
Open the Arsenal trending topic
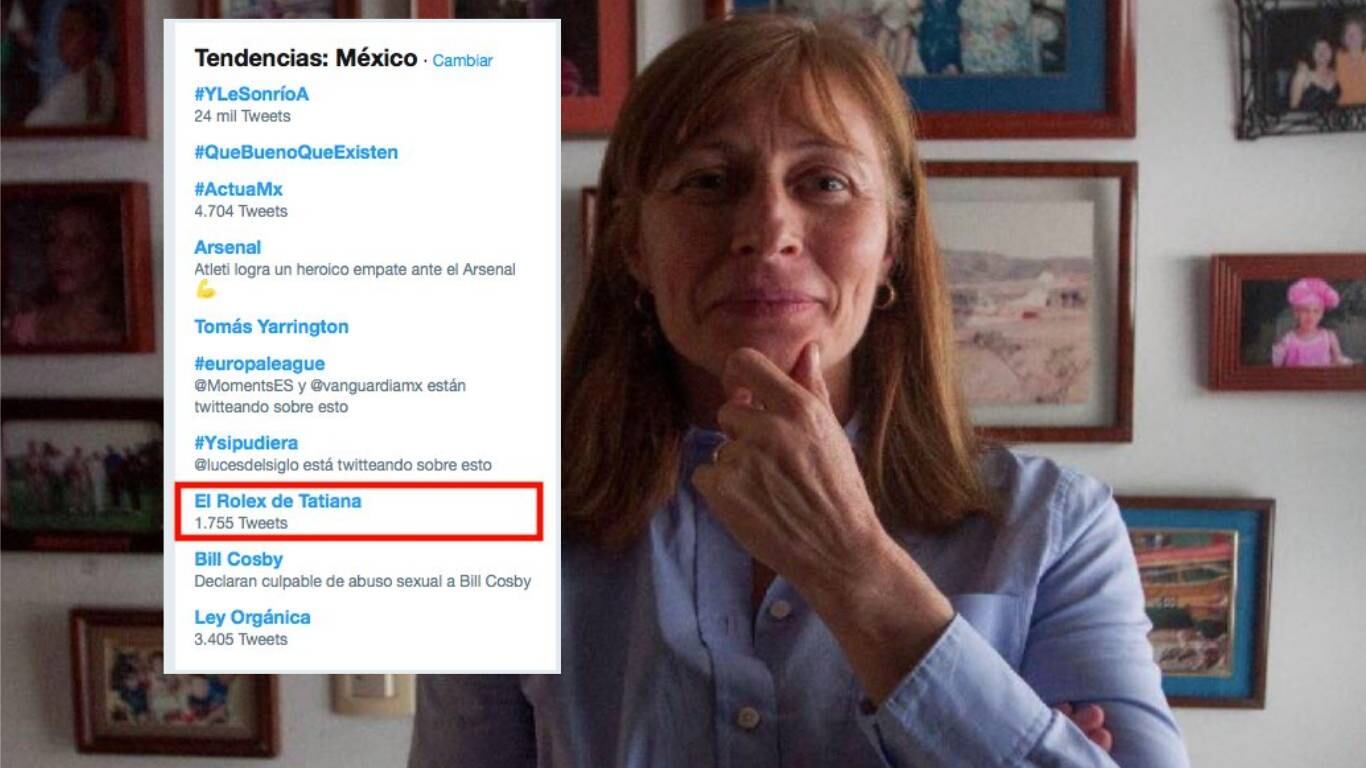227,247
